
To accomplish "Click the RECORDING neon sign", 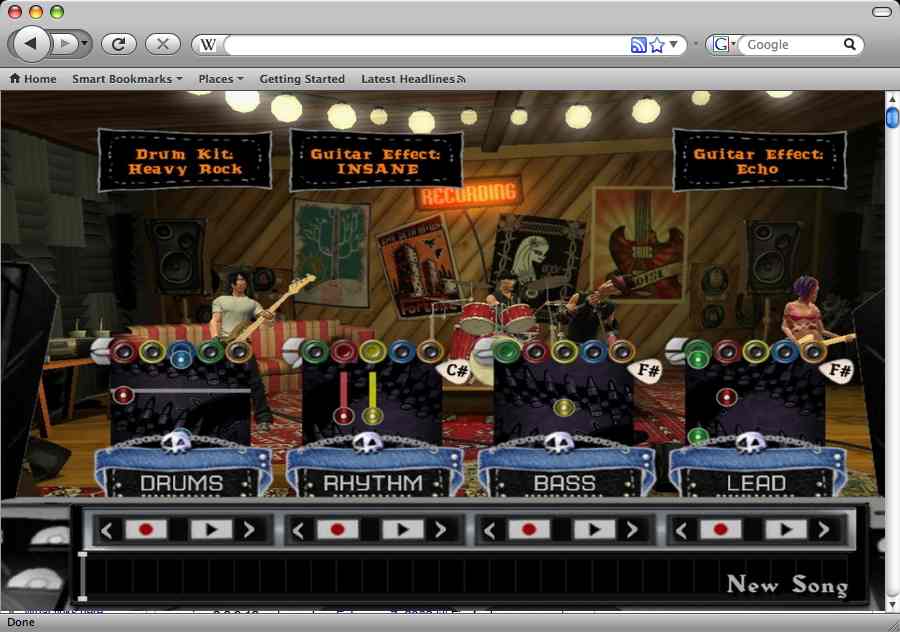I will [x=469, y=195].
